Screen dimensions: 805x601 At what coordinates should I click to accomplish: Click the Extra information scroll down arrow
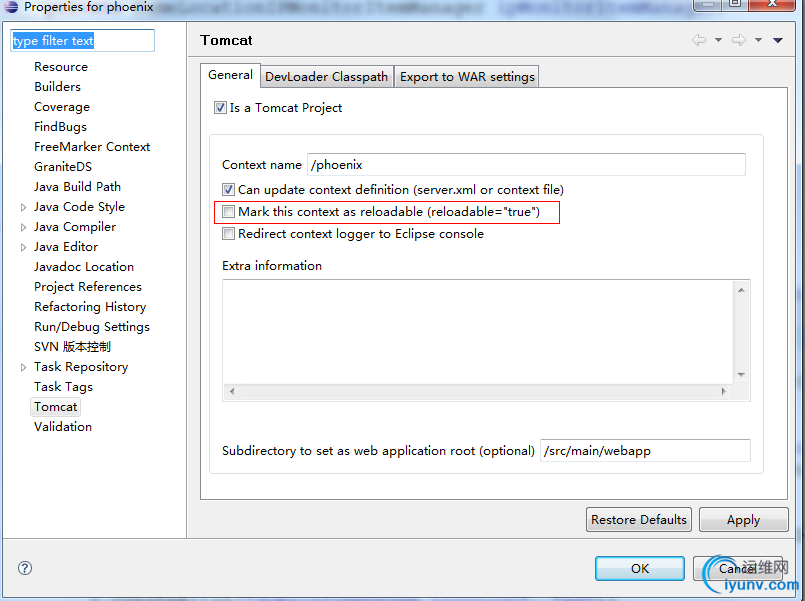pyautogui.click(x=741, y=375)
